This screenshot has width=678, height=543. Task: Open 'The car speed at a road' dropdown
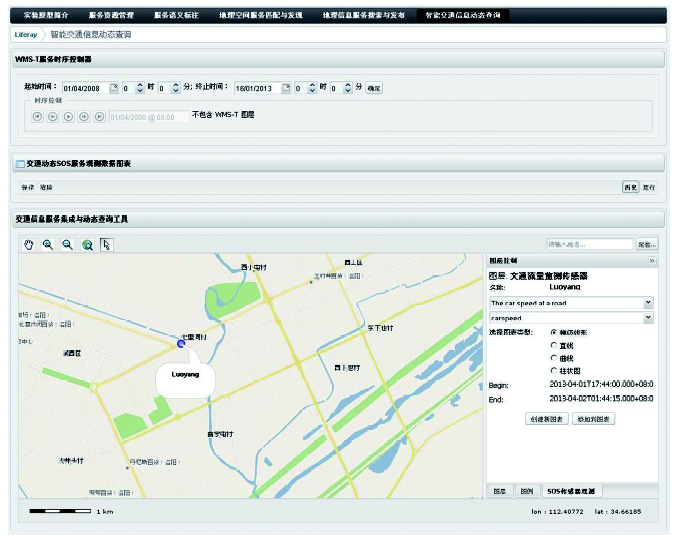[648, 302]
